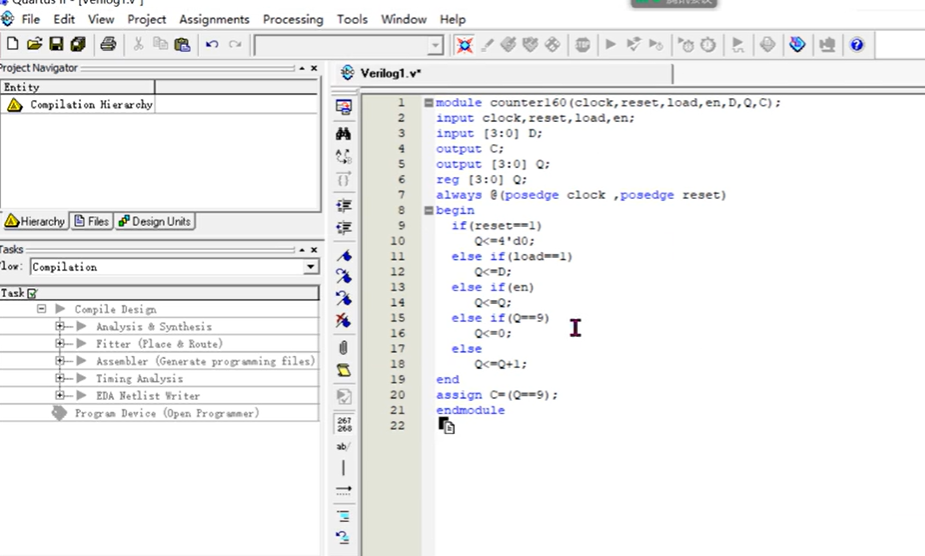The width and height of the screenshot is (925, 556).
Task: Toggle bookmark with the blue flag icon
Action: [343, 256]
